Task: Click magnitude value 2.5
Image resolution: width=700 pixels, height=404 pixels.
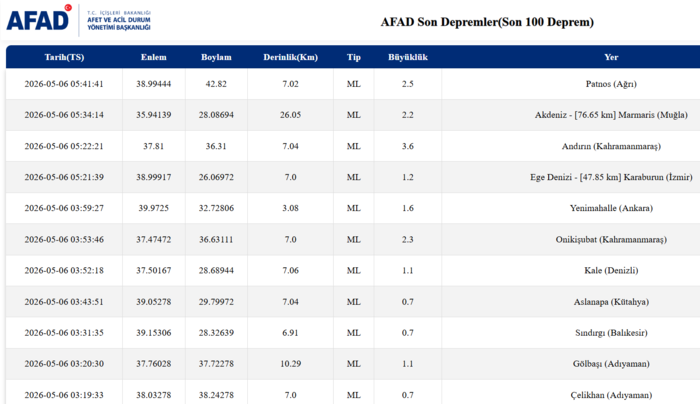Action: tap(408, 84)
